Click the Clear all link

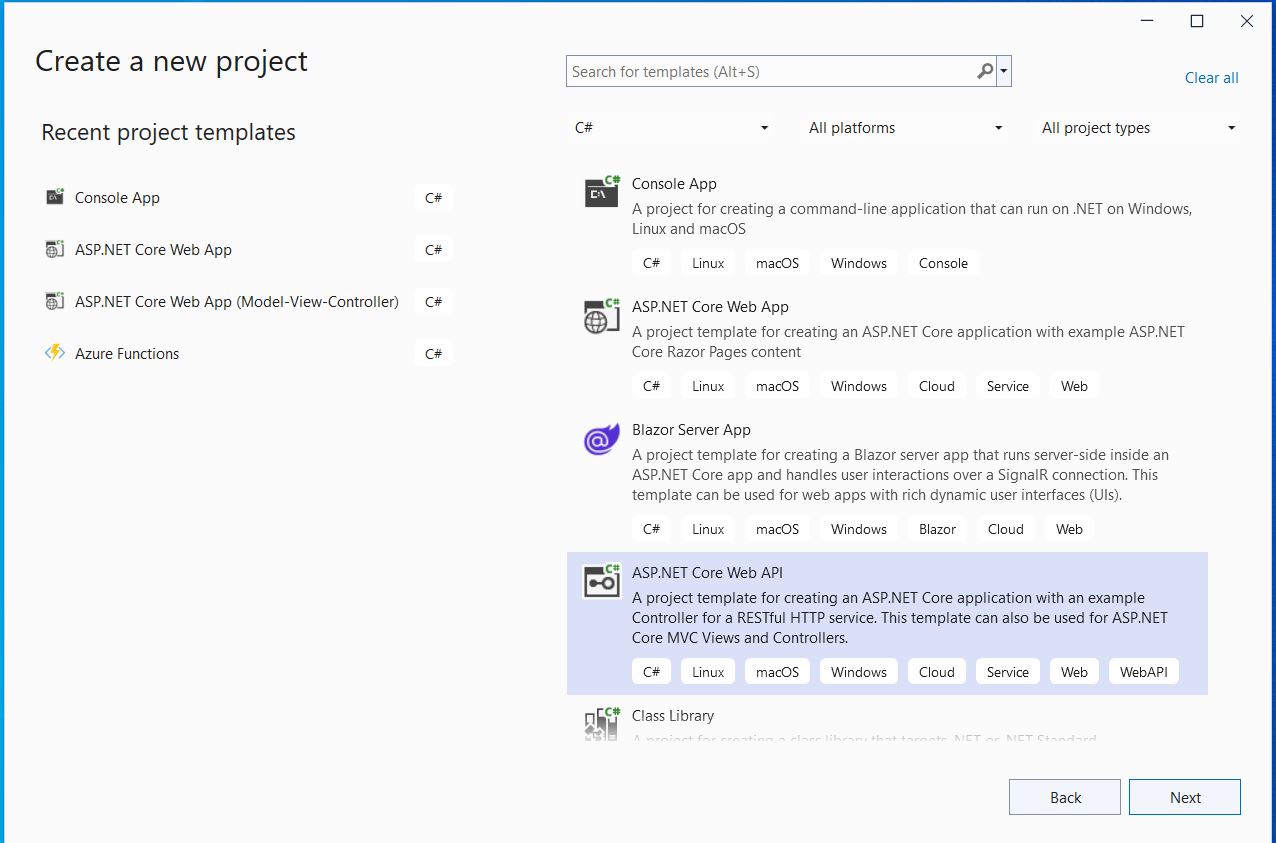[x=1211, y=77]
